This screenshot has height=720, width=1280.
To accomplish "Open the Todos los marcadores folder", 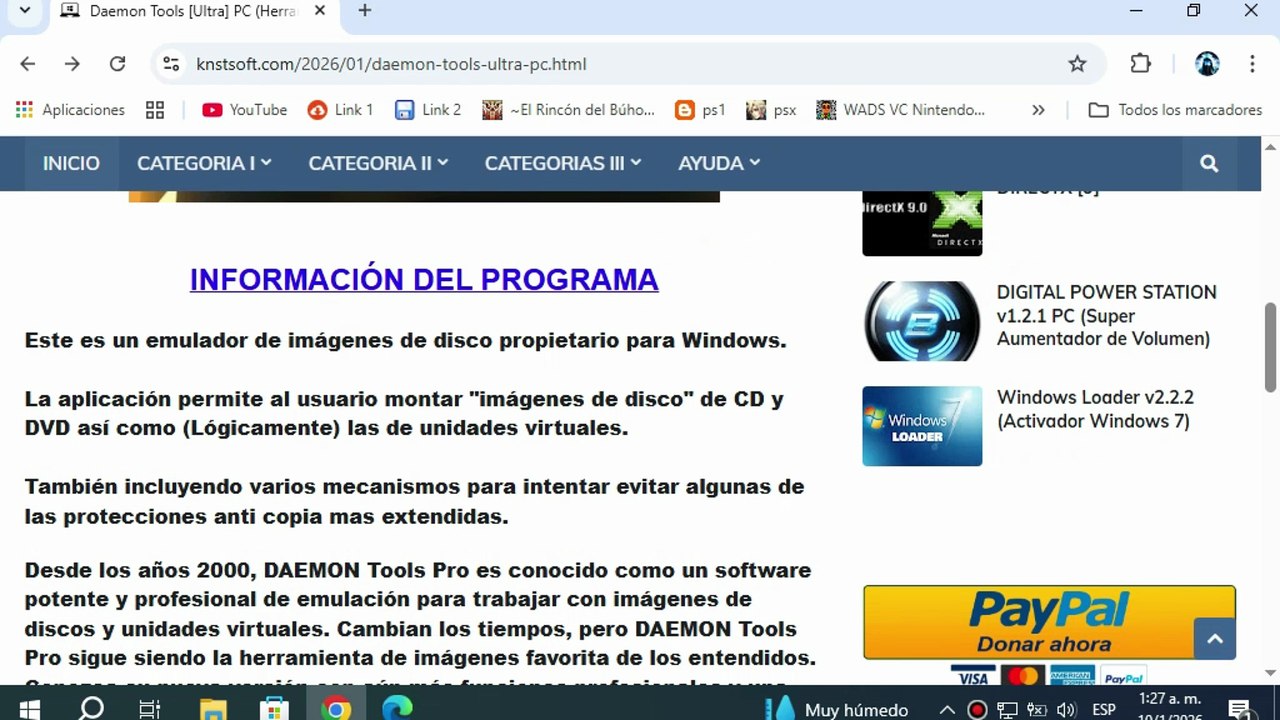I will 1175,110.
